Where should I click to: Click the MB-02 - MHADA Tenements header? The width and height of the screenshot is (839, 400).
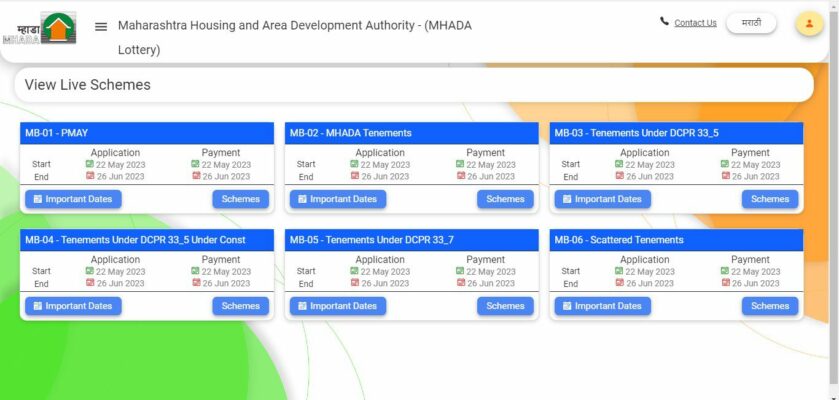coord(411,133)
